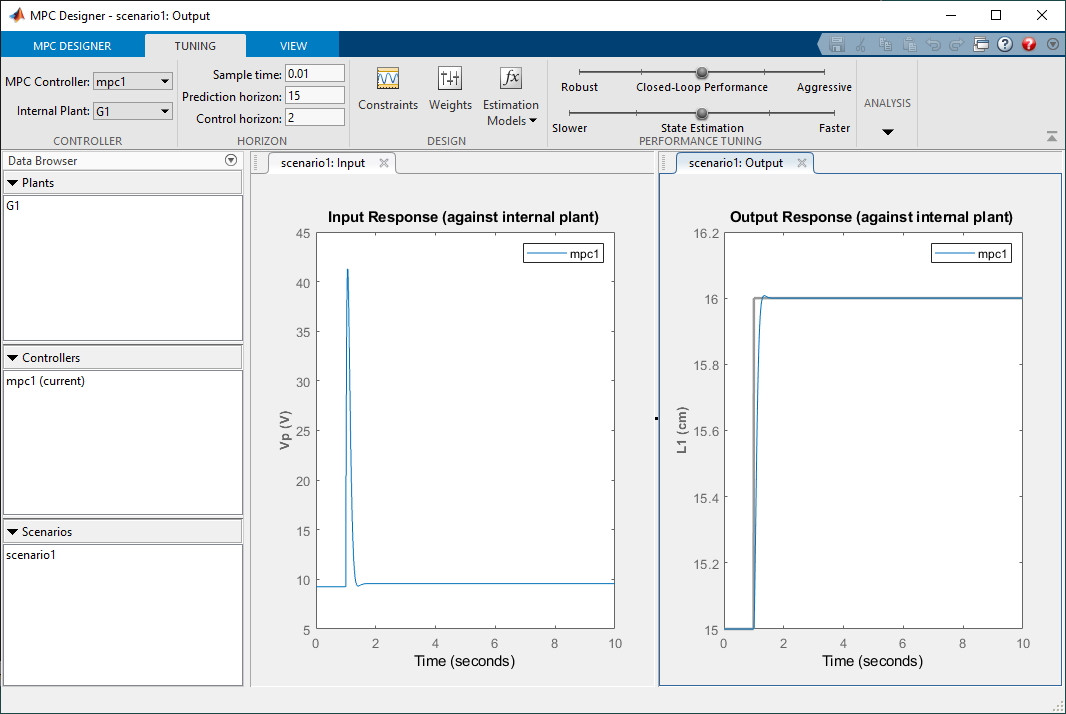Image resolution: width=1066 pixels, height=714 pixels.
Task: Switch to the VIEW tab
Action: pyautogui.click(x=293, y=46)
